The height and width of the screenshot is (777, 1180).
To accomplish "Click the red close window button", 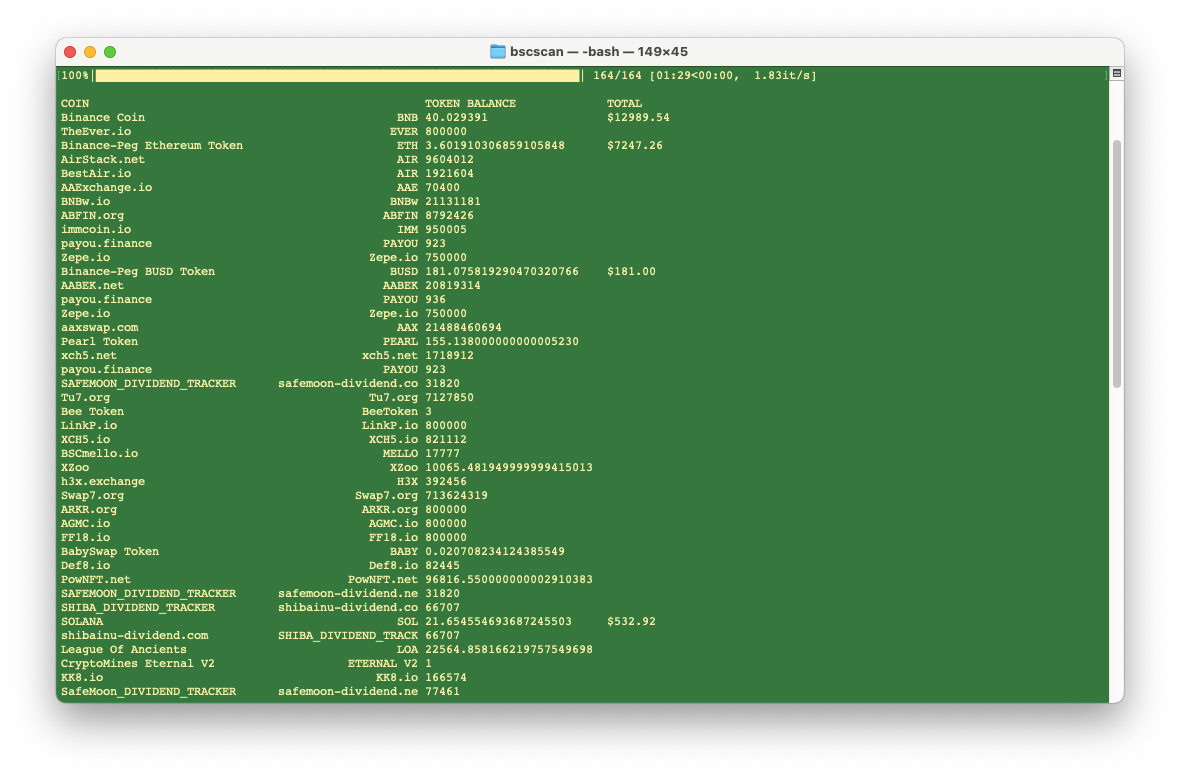I will point(70,52).
